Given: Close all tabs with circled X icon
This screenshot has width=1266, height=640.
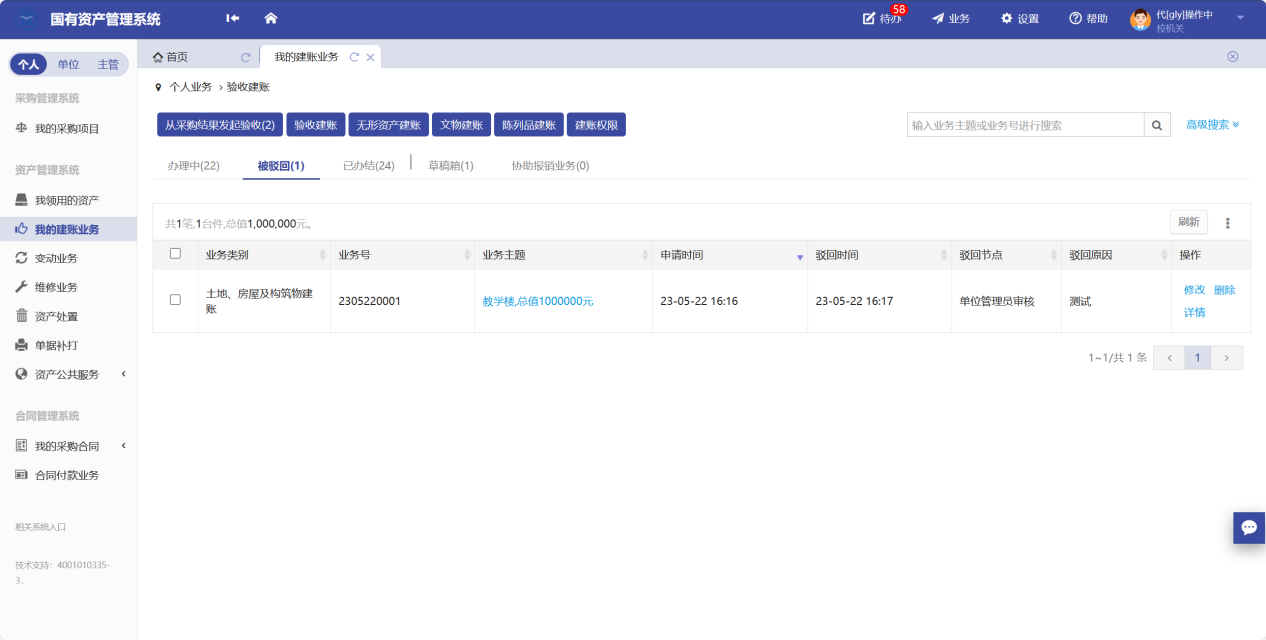Looking at the screenshot, I should [x=1232, y=57].
